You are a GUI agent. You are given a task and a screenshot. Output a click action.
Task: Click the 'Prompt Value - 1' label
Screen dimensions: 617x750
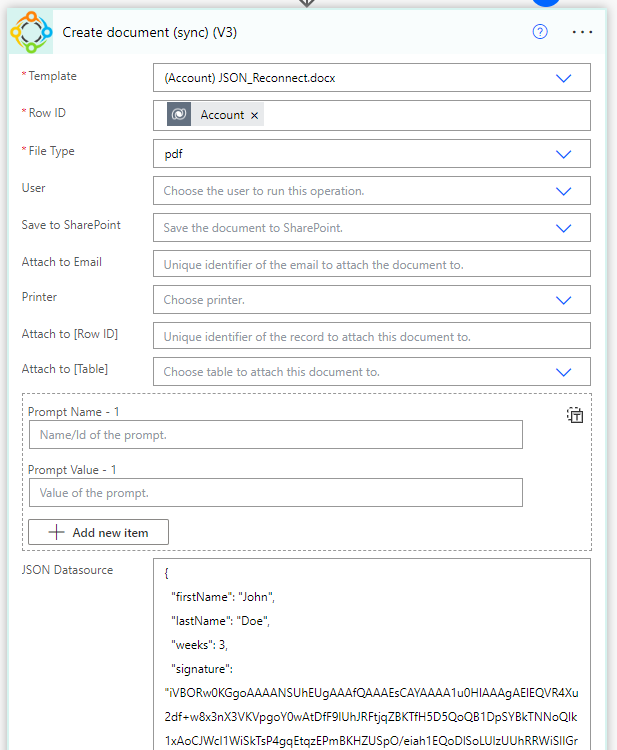(72, 470)
